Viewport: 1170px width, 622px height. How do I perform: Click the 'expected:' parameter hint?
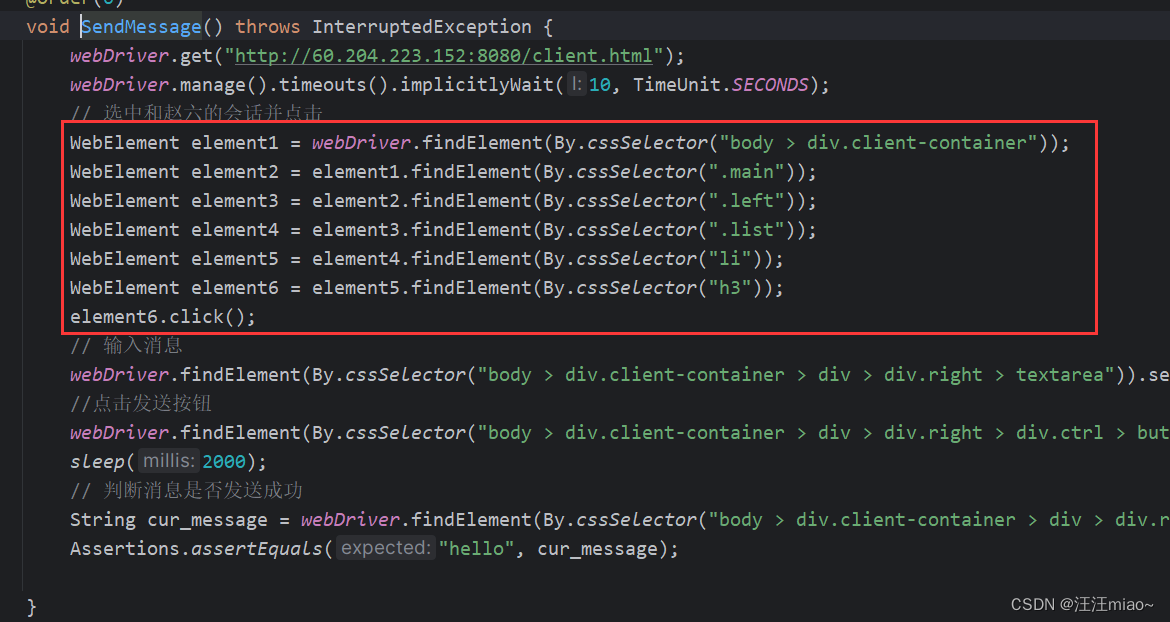click(x=385, y=549)
